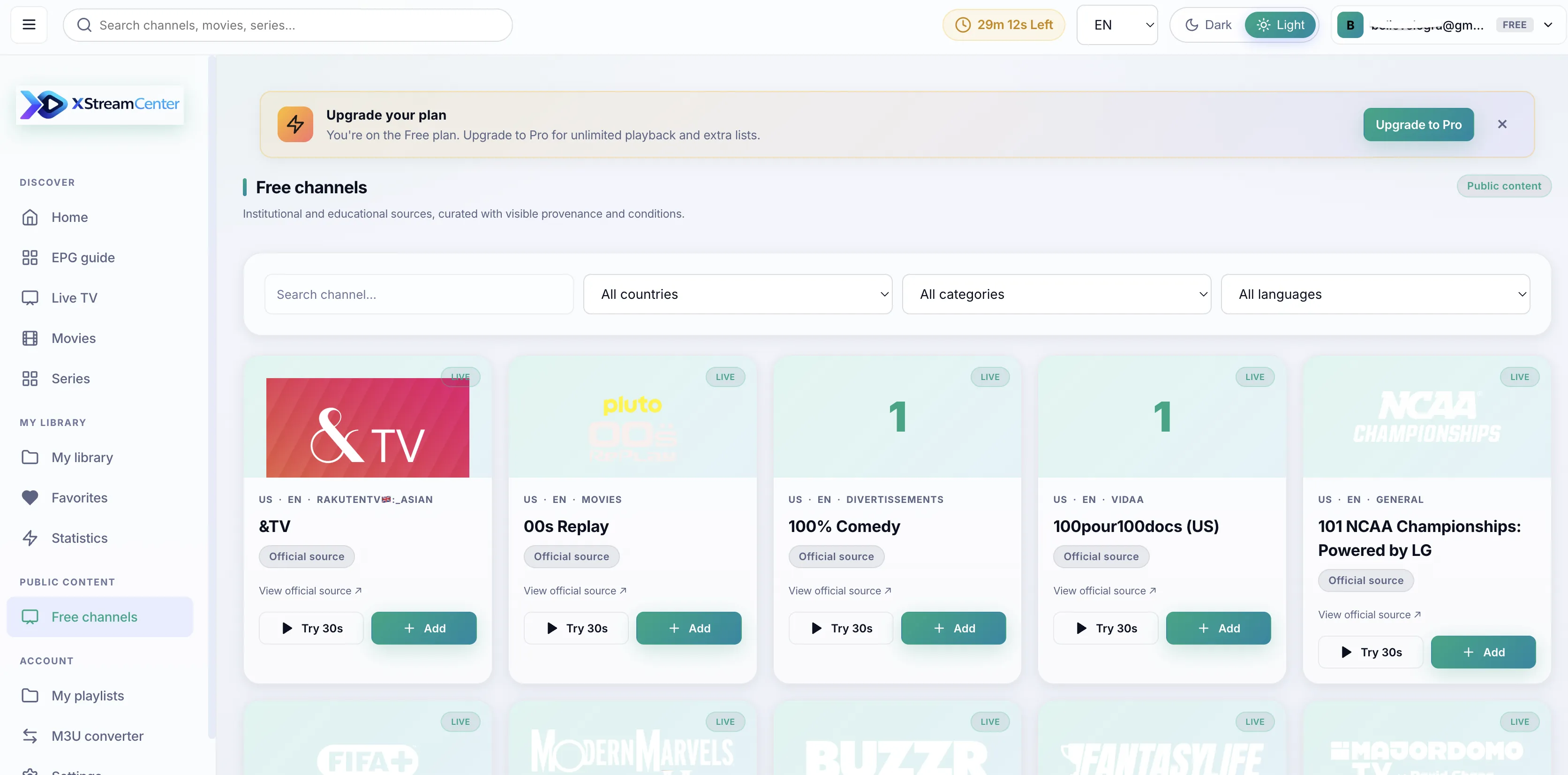
Task: Select Free channels in the sidebar
Action: click(100, 617)
